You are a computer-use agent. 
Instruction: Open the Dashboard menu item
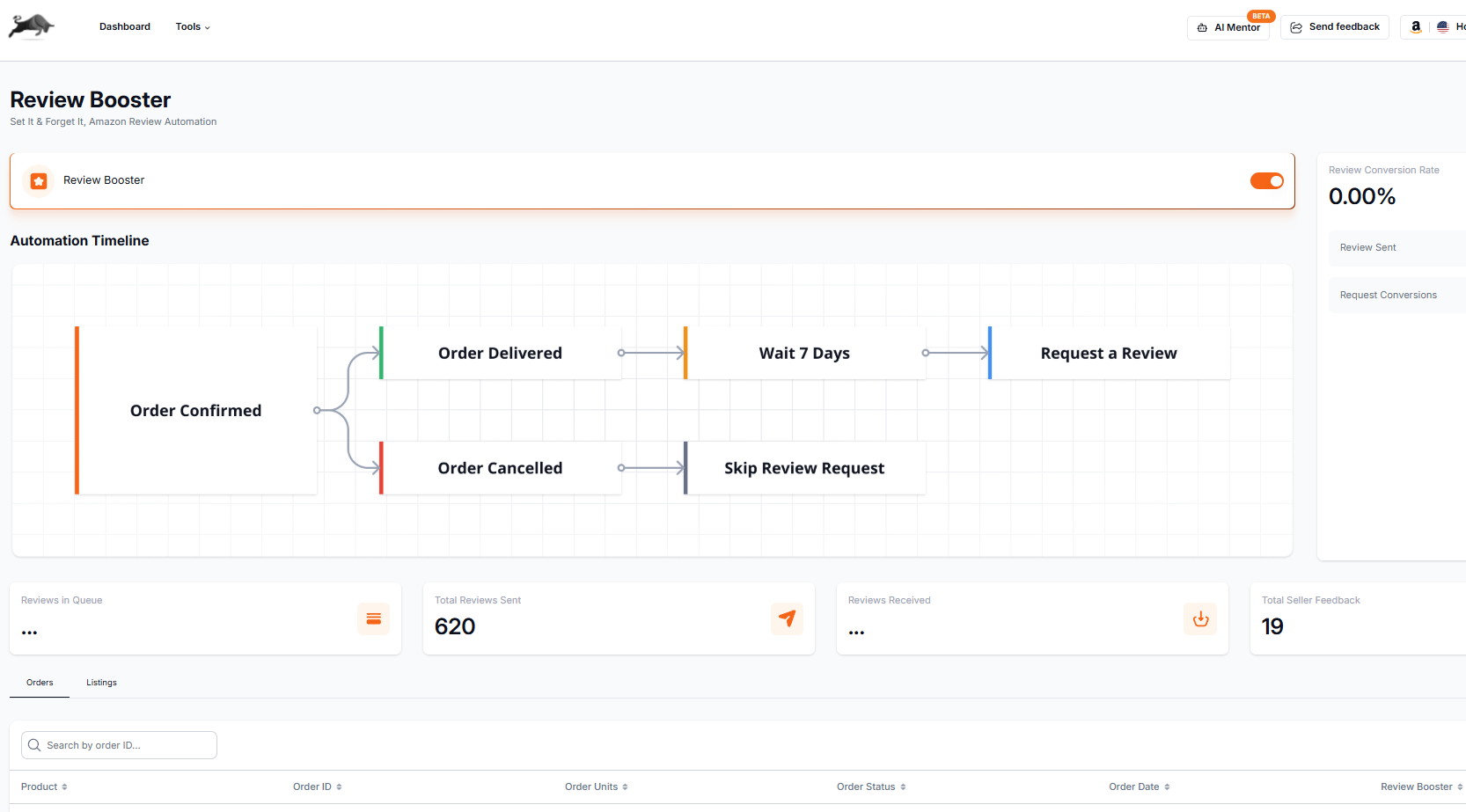125,26
